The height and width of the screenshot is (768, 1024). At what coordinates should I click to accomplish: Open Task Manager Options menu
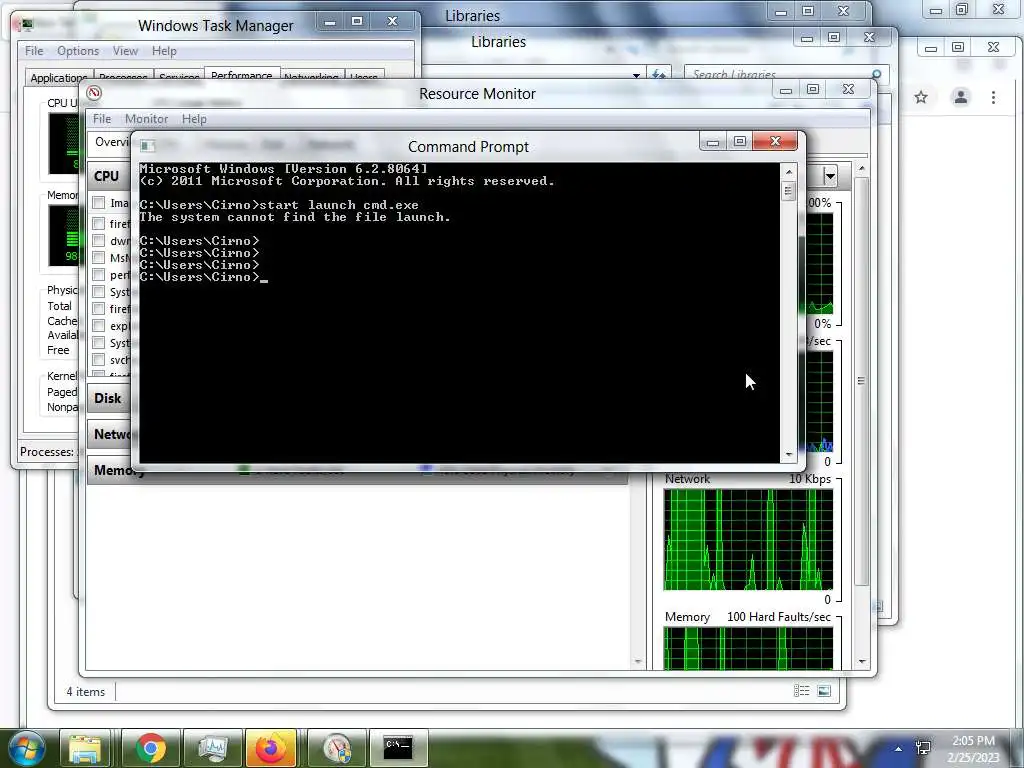pyautogui.click(x=78, y=51)
